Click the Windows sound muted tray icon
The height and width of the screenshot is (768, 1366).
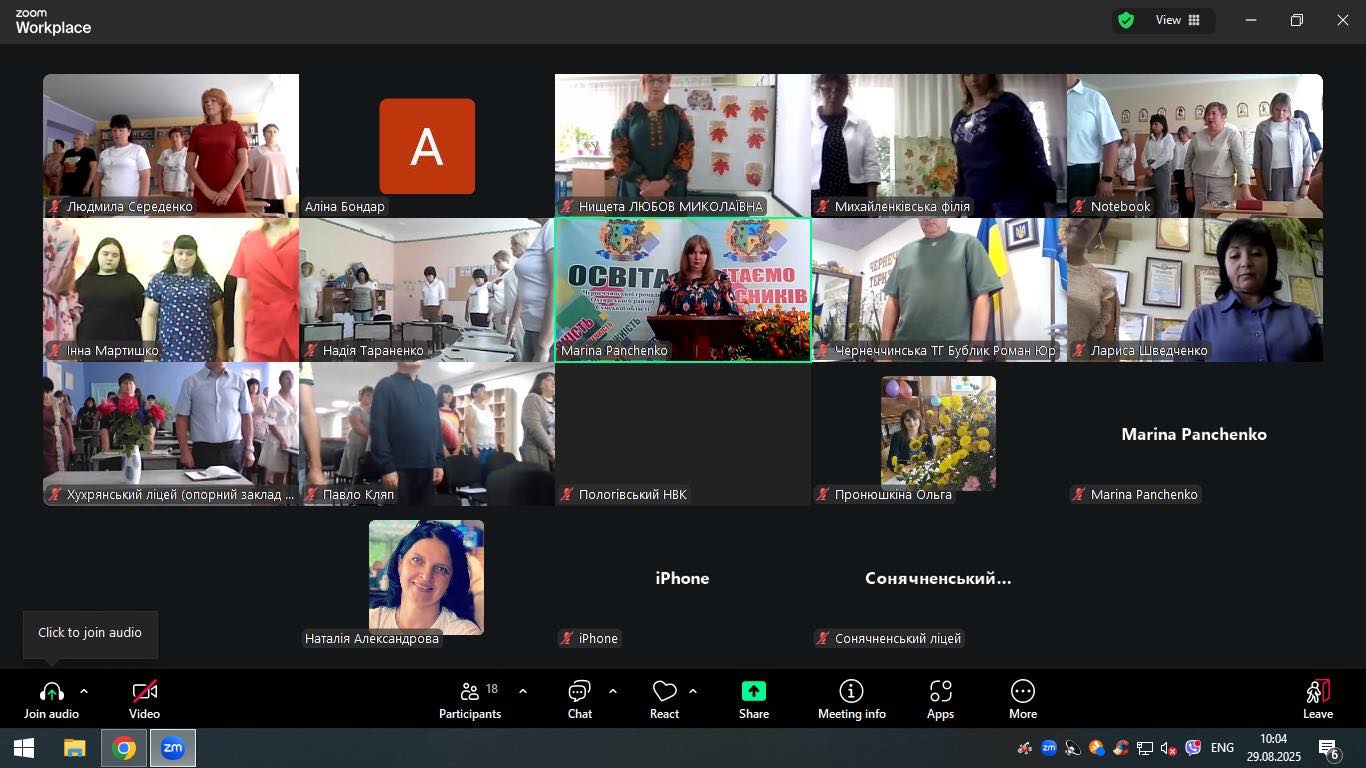(x=1168, y=748)
